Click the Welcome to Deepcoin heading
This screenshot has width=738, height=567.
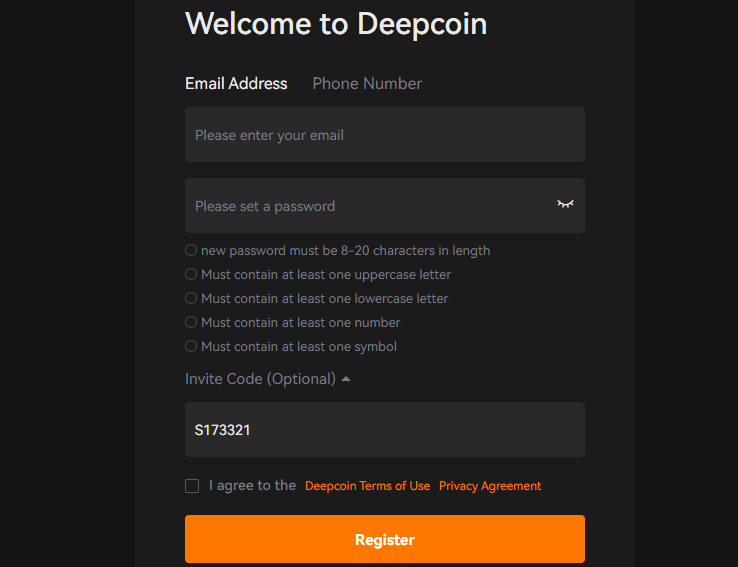click(336, 24)
